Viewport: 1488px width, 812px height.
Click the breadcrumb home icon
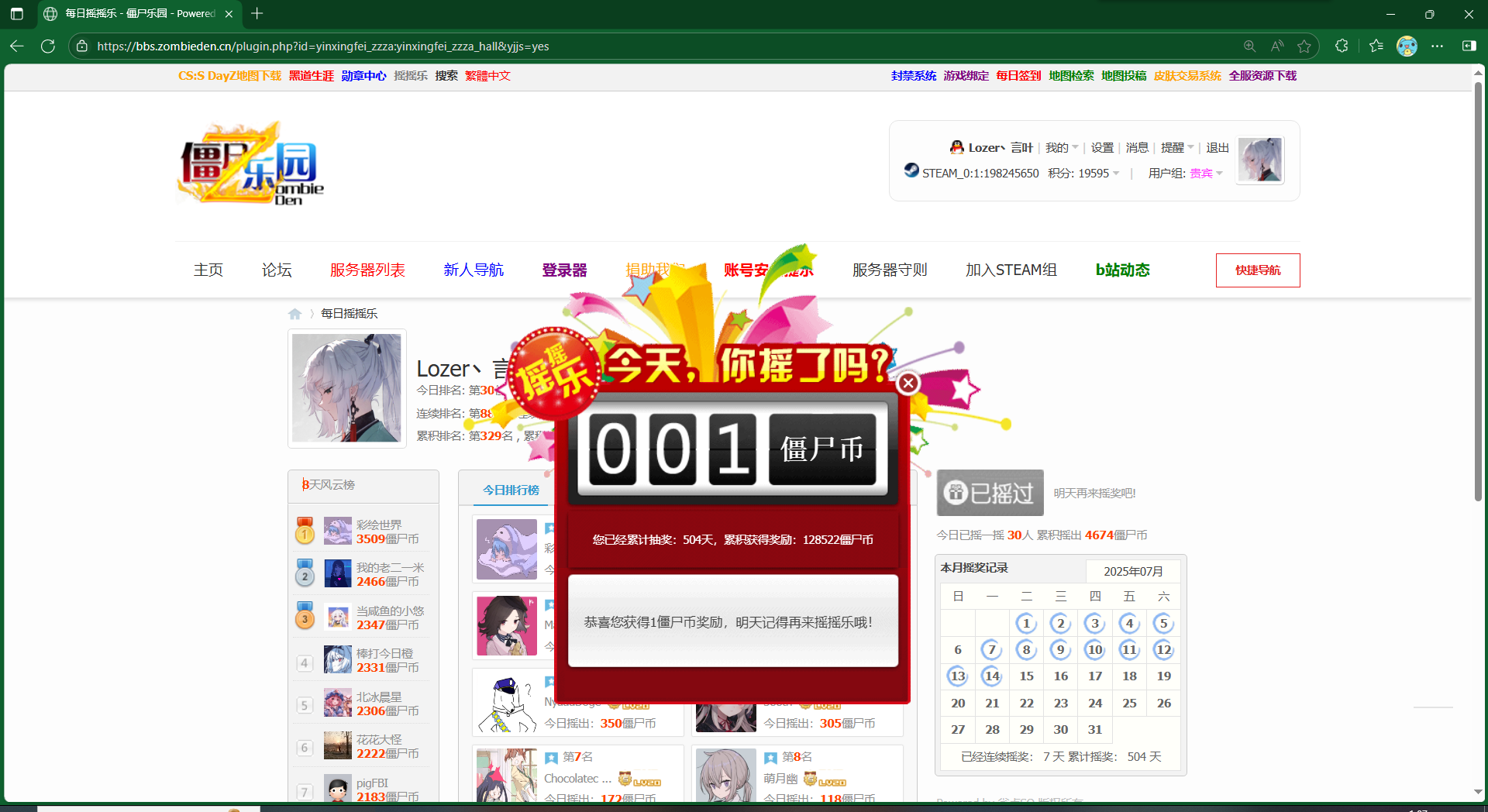[x=294, y=314]
